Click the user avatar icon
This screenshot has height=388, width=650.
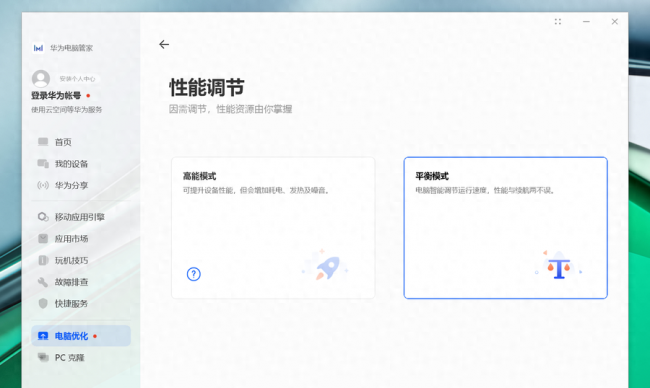point(41,79)
